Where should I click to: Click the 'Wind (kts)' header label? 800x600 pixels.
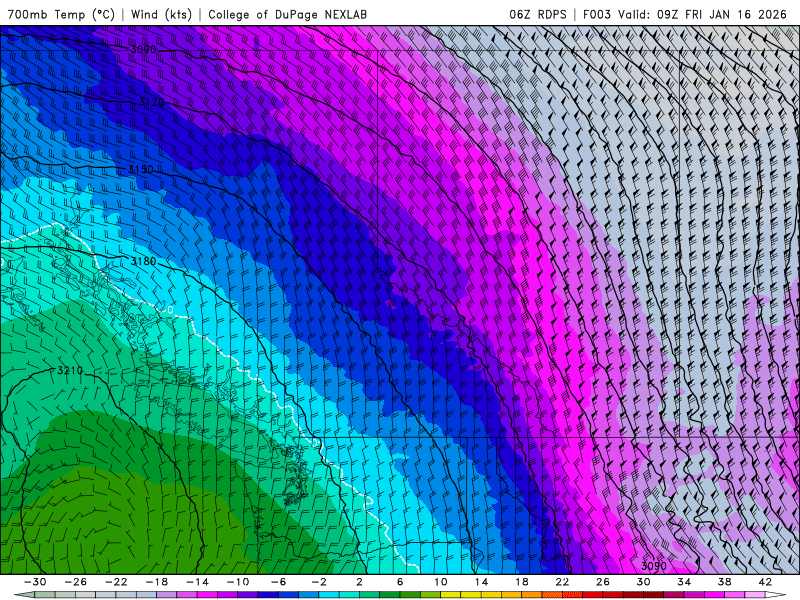tap(161, 14)
